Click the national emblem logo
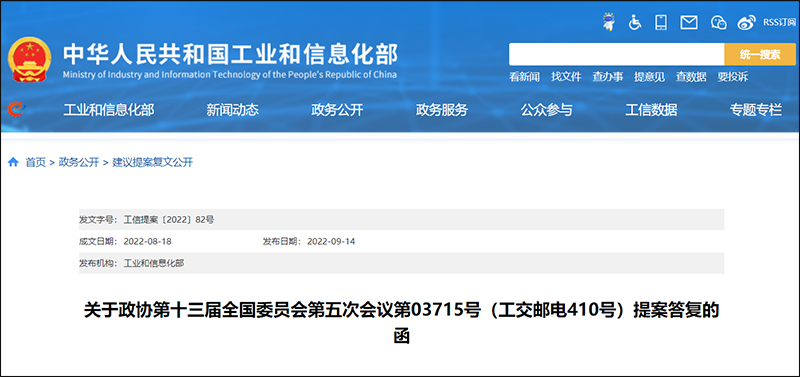This screenshot has width=800, height=377. (x=30, y=59)
